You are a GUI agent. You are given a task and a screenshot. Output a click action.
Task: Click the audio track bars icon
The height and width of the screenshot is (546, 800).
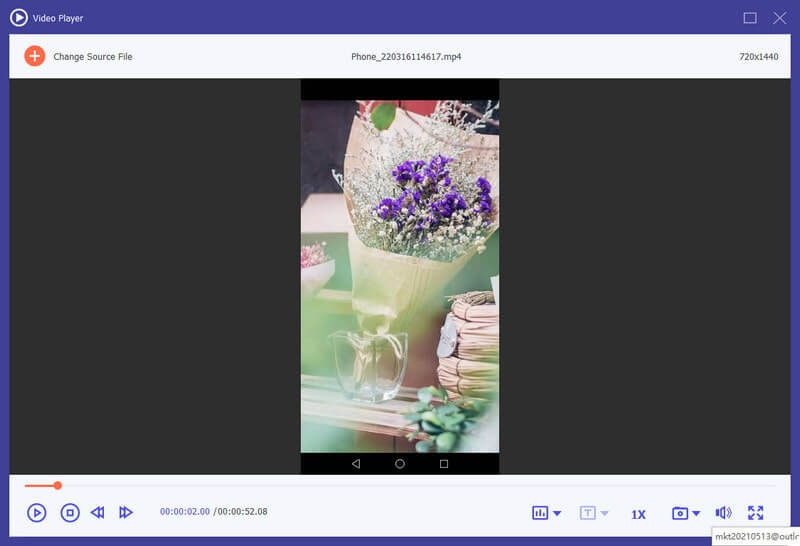[540, 513]
